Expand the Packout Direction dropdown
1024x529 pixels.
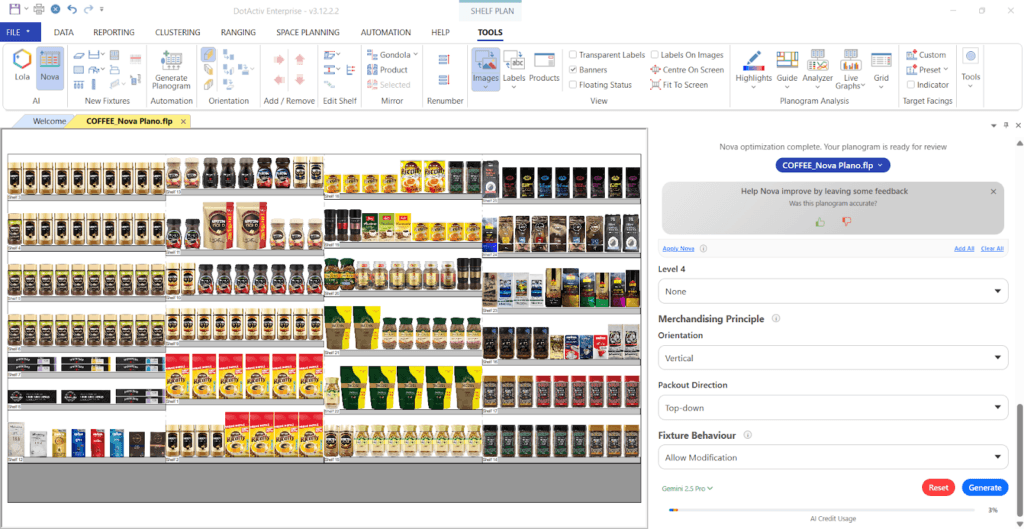[832, 407]
